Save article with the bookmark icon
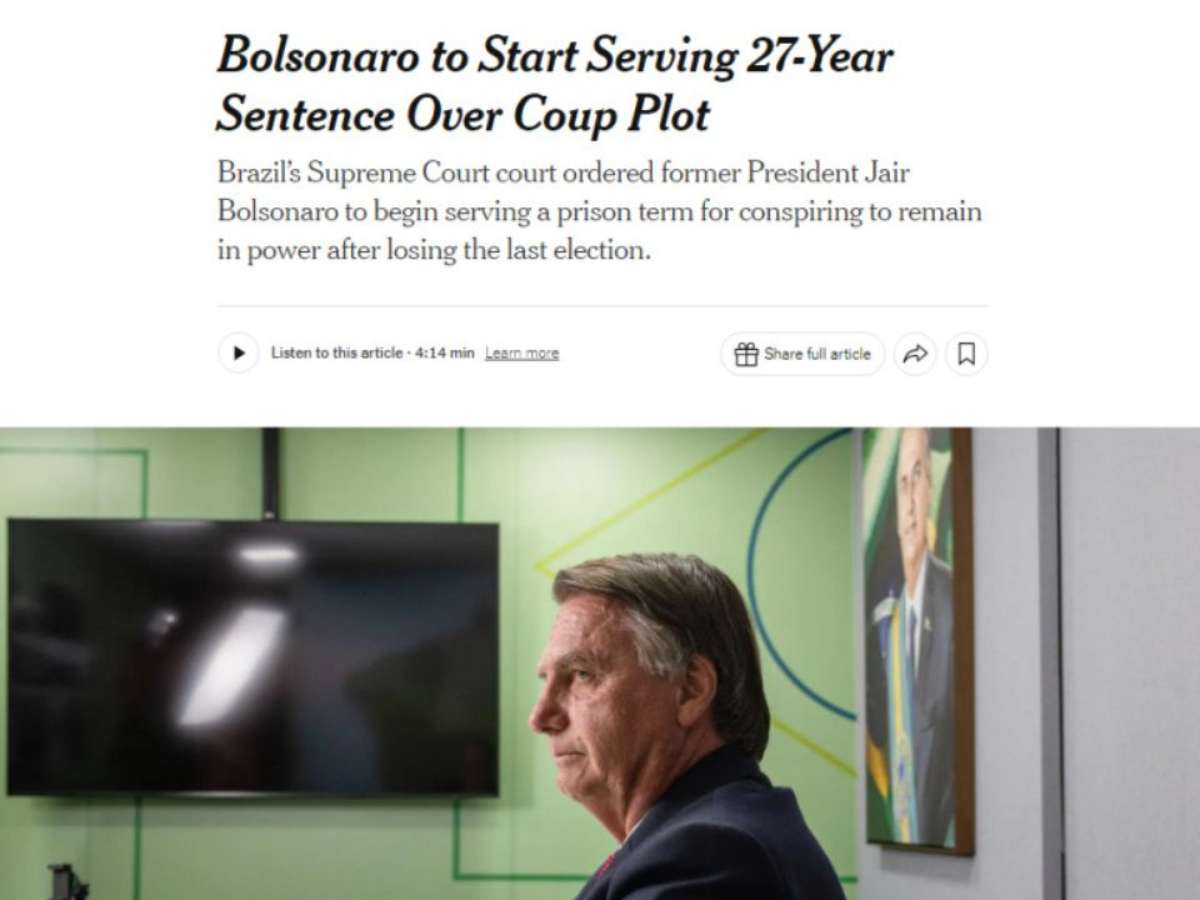 [966, 354]
